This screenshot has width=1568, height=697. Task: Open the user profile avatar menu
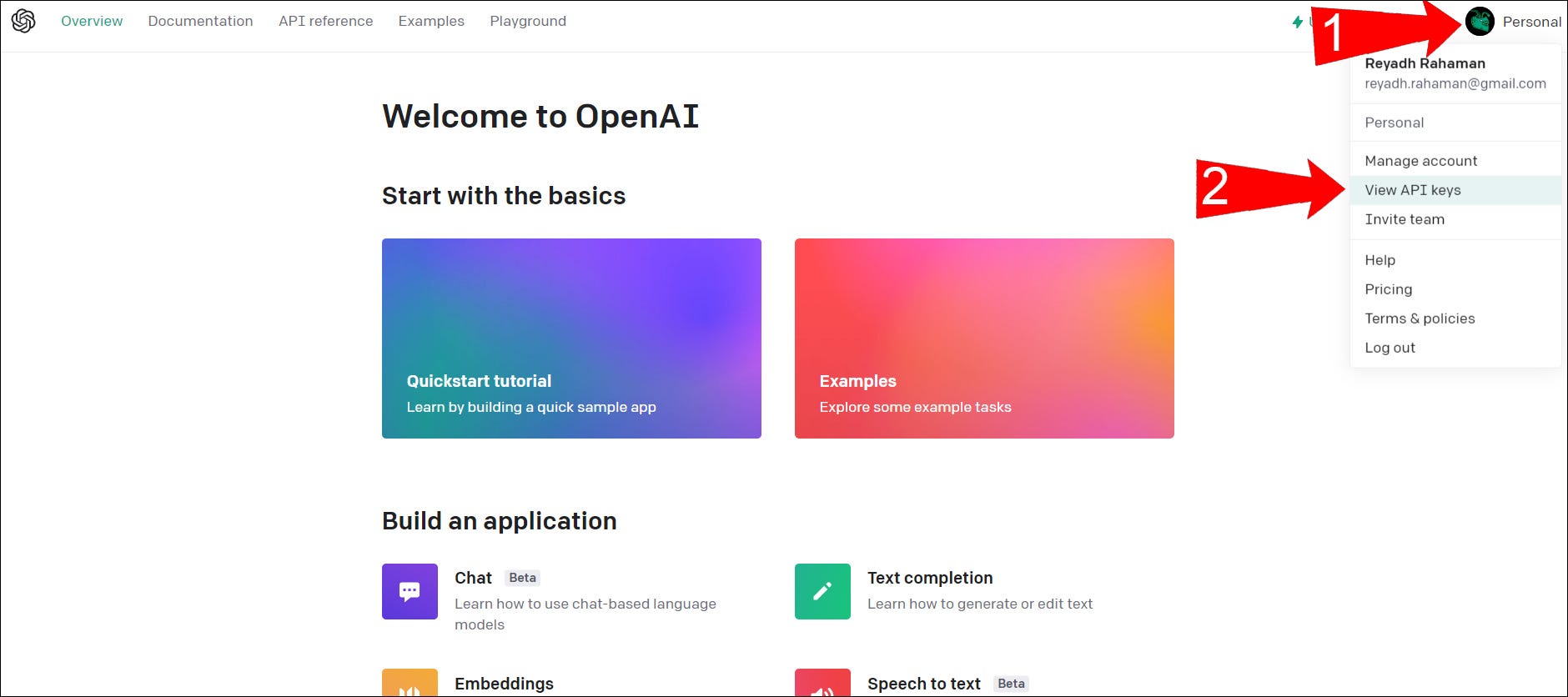1480,22
